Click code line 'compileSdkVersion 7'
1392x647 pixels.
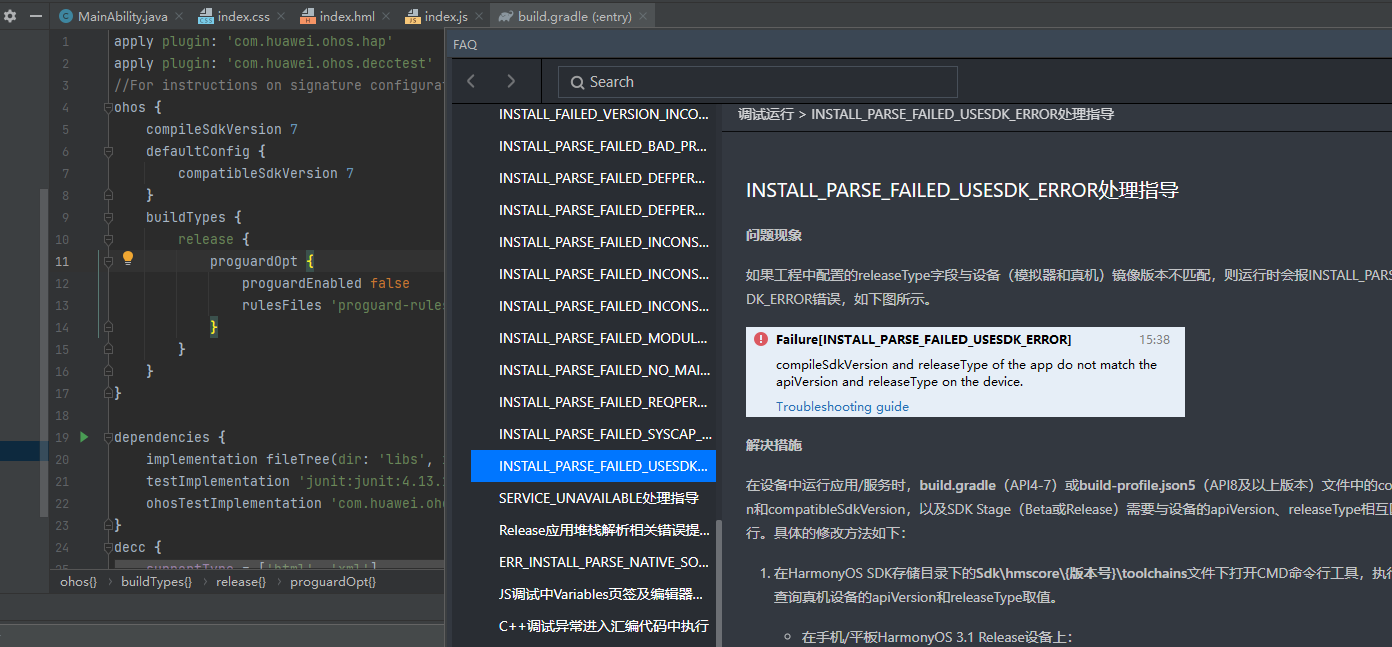(x=222, y=130)
